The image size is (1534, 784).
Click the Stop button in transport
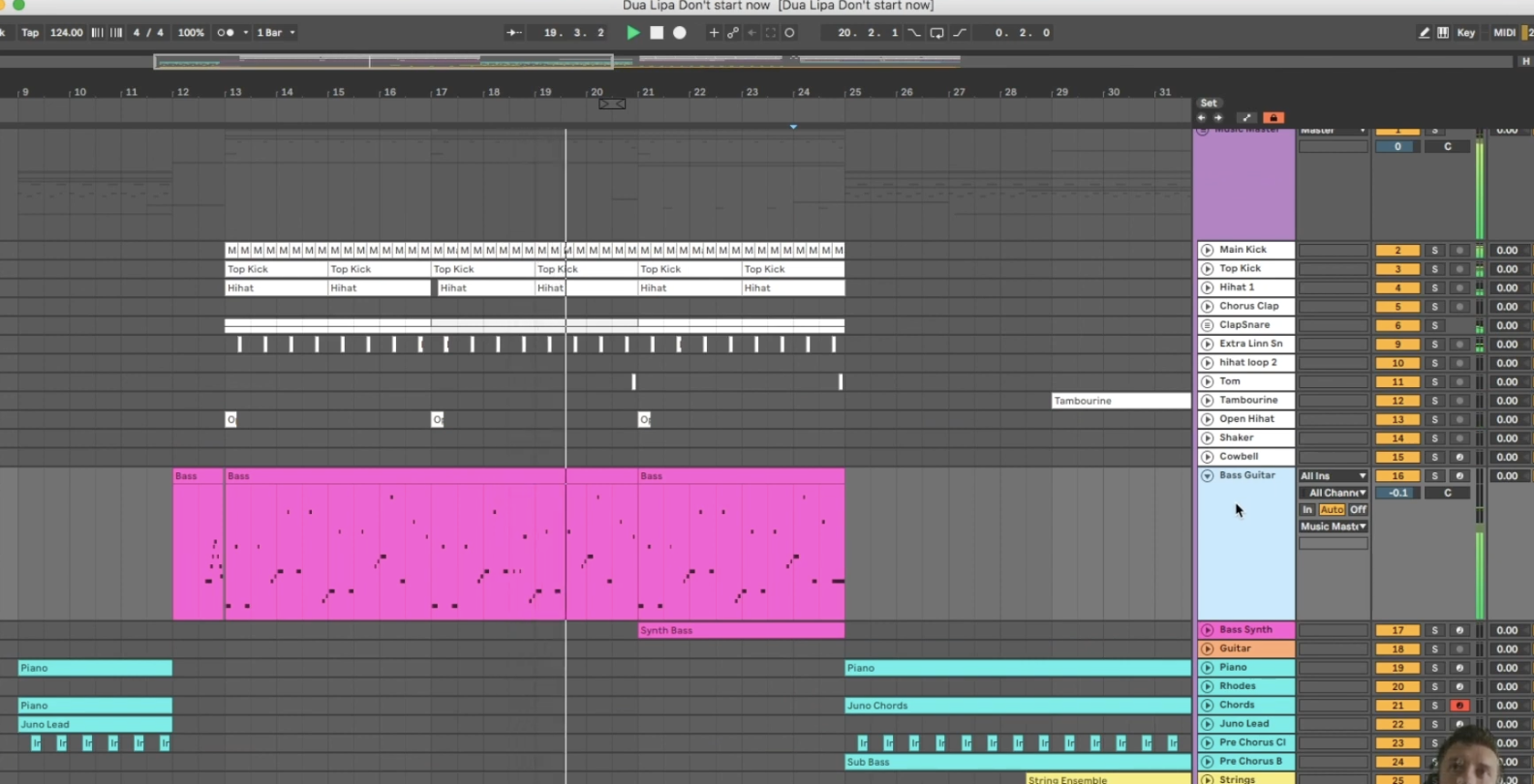[657, 33]
